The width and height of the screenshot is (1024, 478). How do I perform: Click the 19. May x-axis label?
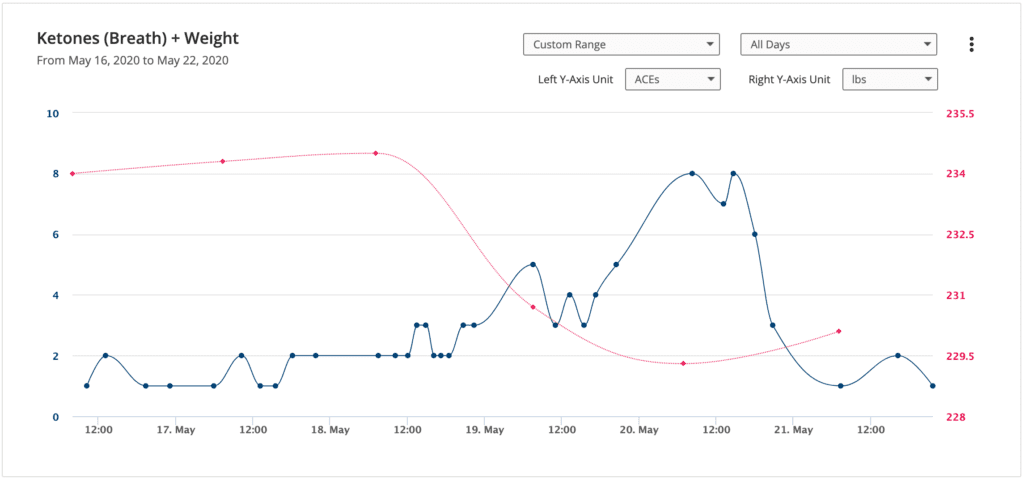point(485,430)
